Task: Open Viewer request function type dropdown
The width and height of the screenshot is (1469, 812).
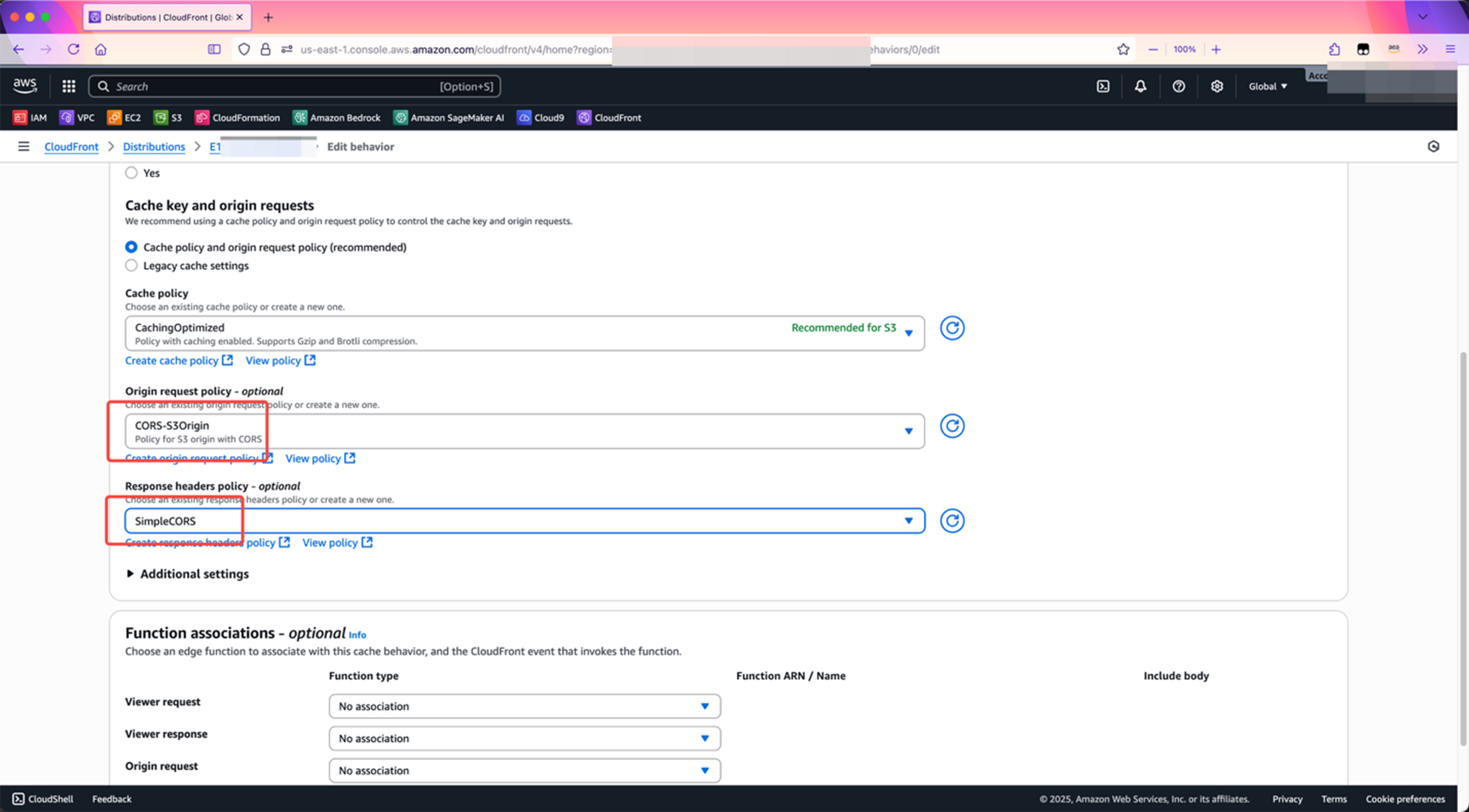Action: point(524,706)
